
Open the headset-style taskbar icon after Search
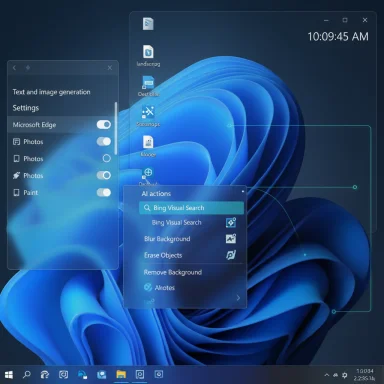pos(45,375)
